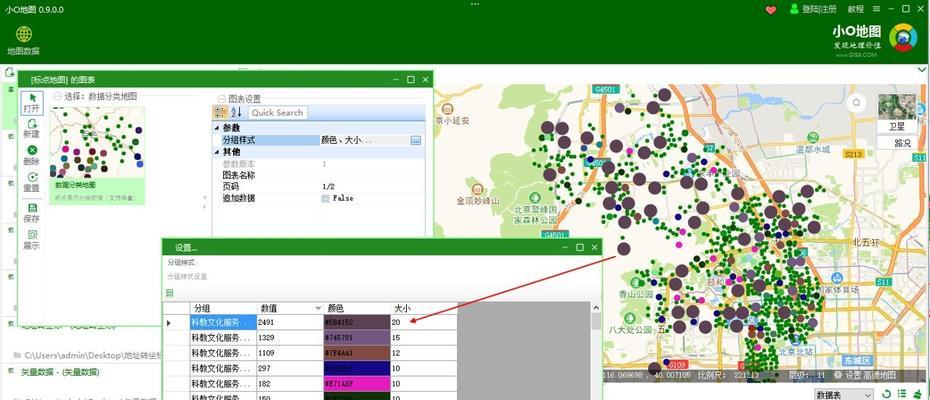This screenshot has height=400, width=930.
Task: Click the 重置 reset icon
Action: pyautogui.click(x=31, y=182)
